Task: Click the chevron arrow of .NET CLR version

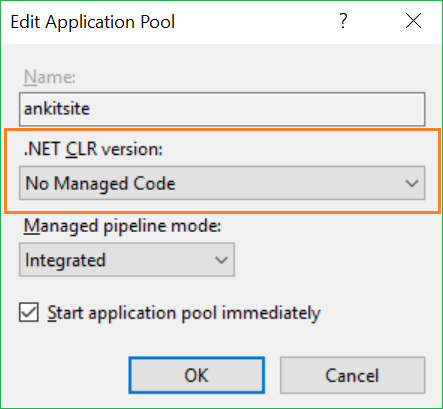Action: pyautogui.click(x=412, y=183)
